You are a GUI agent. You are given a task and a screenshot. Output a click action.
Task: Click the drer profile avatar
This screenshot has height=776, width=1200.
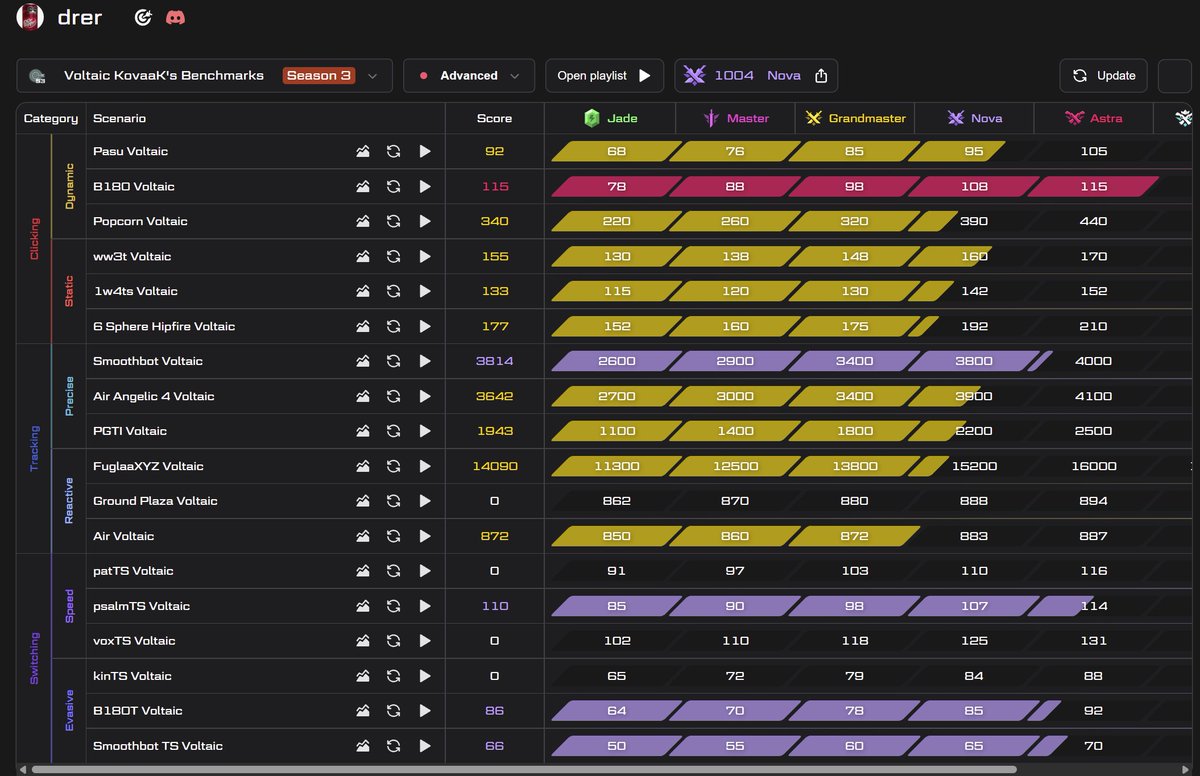click(x=30, y=17)
